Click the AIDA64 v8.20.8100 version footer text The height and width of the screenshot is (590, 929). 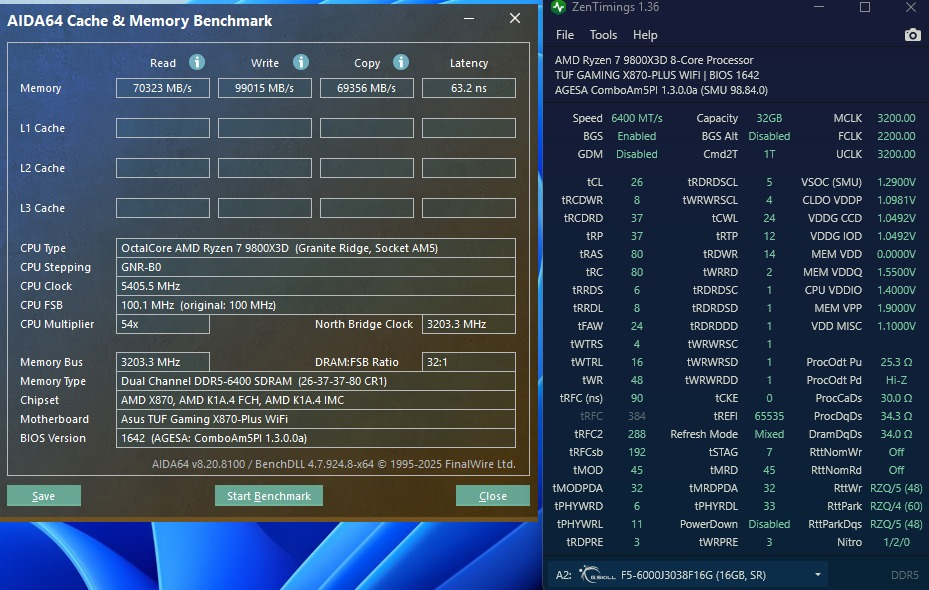click(x=334, y=464)
